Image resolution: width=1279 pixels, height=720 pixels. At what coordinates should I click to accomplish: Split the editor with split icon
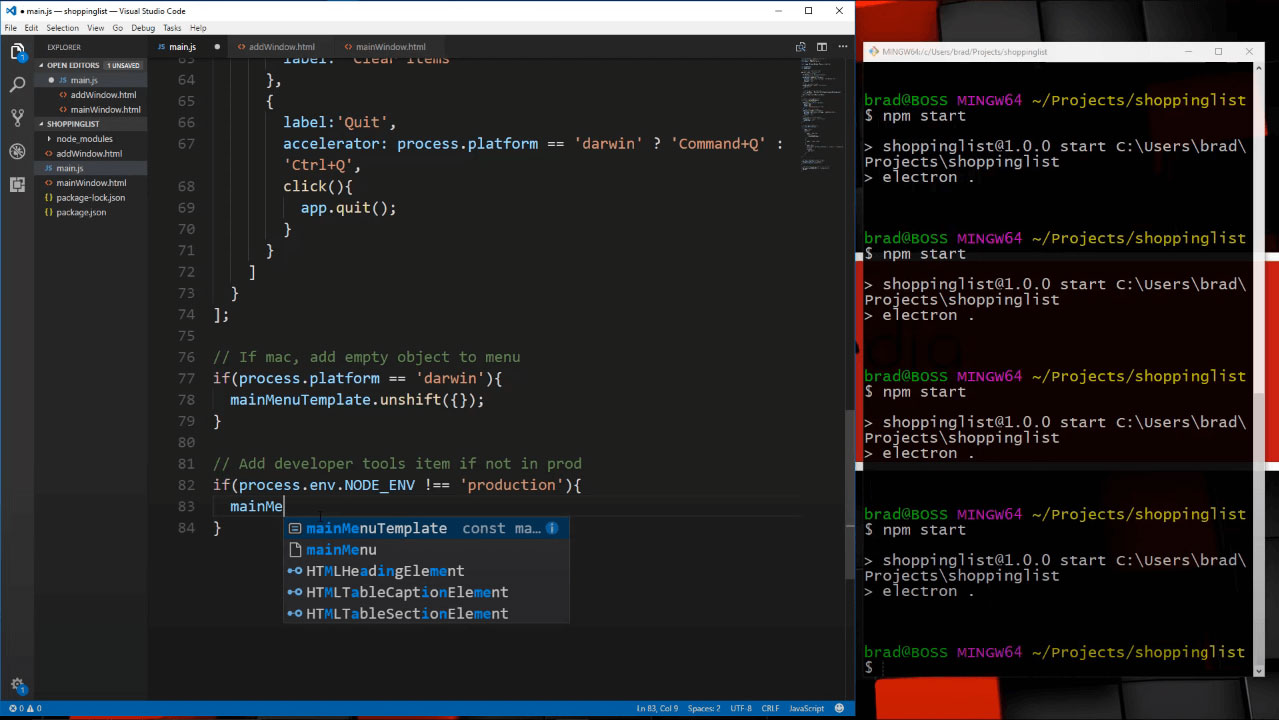click(x=822, y=47)
